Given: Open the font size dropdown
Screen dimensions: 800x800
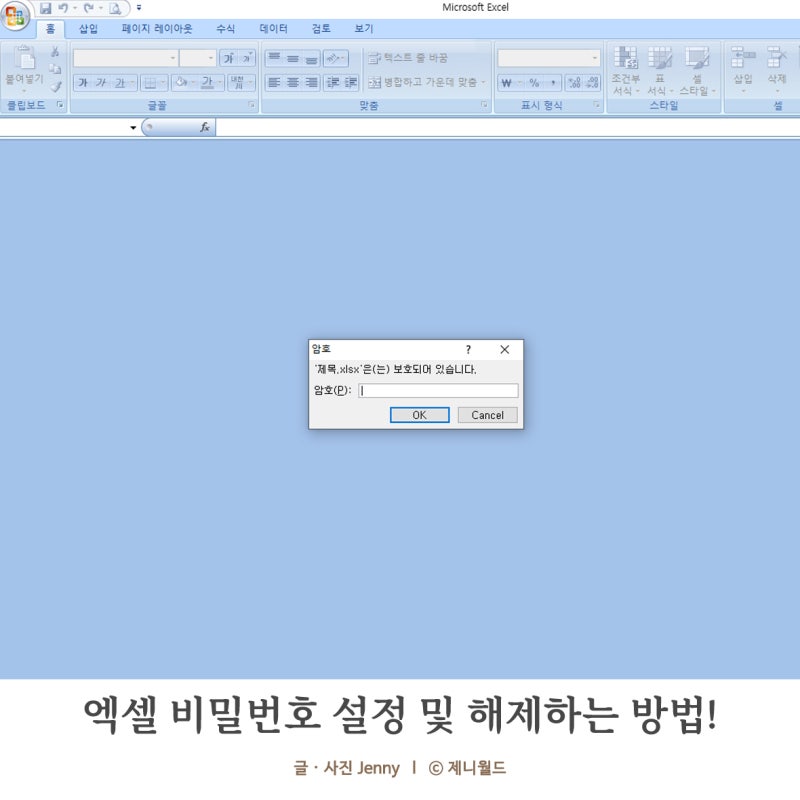Looking at the screenshot, I should point(211,58).
